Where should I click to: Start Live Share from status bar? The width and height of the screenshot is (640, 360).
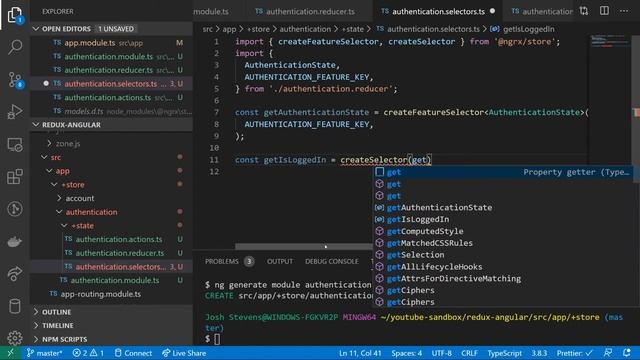184,353
